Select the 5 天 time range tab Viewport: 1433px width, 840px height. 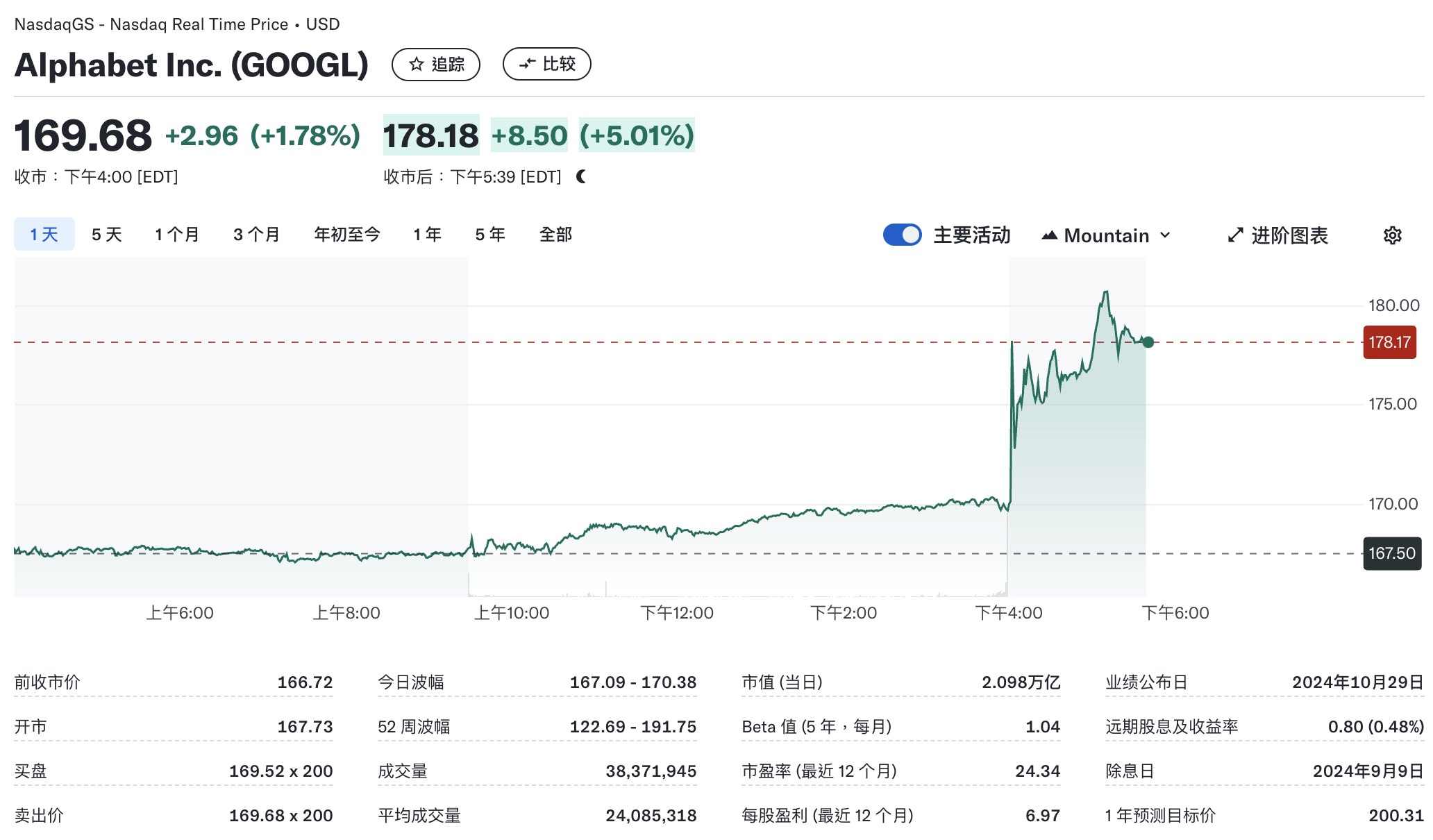click(x=106, y=235)
